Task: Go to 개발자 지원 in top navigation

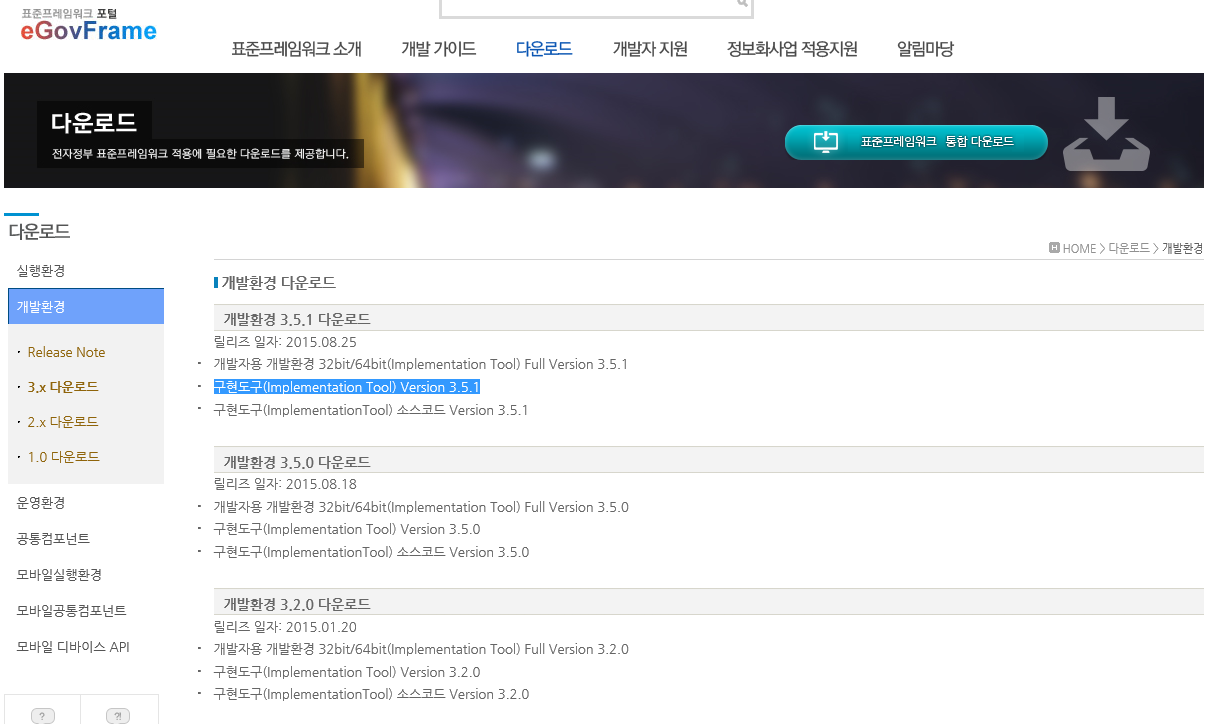Action: [x=650, y=49]
